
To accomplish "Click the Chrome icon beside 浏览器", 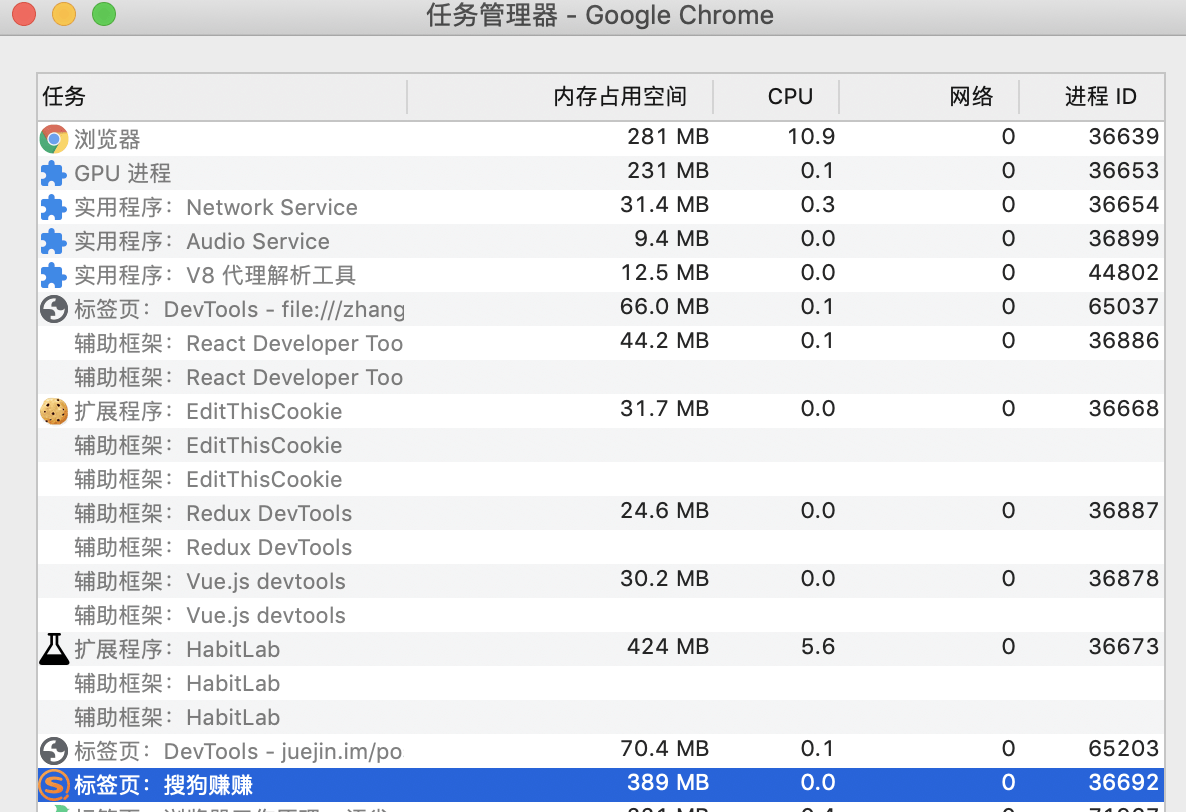I will point(54,139).
